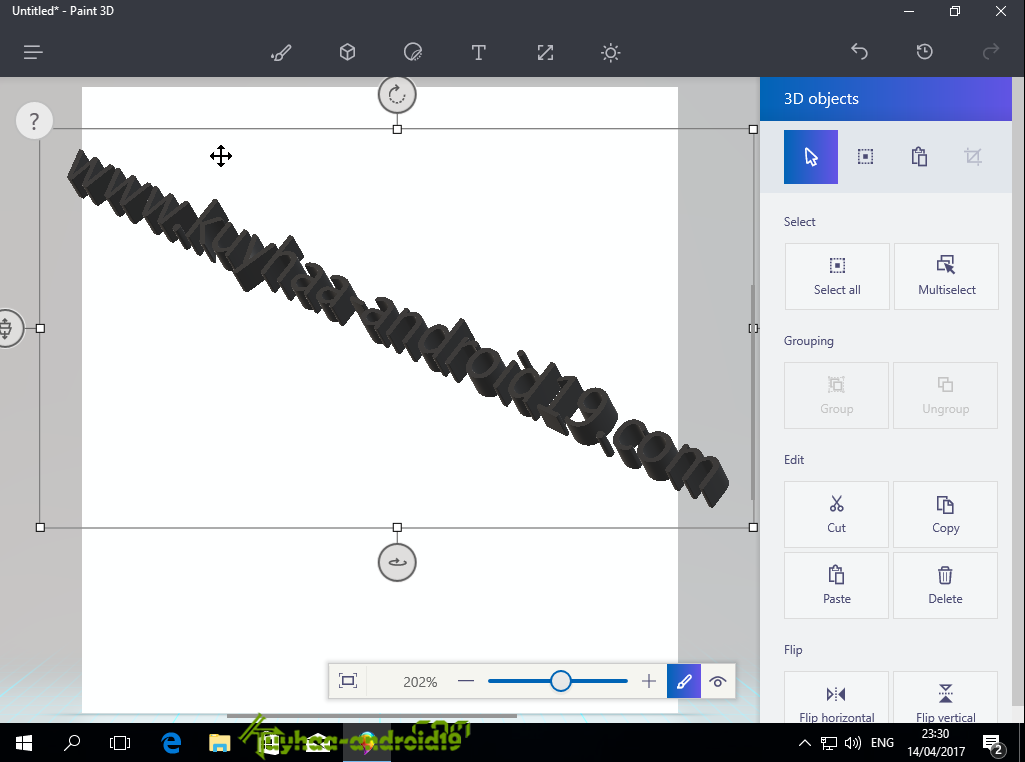
Task: Open File Explorer from taskbar
Action: pyautogui.click(x=220, y=743)
